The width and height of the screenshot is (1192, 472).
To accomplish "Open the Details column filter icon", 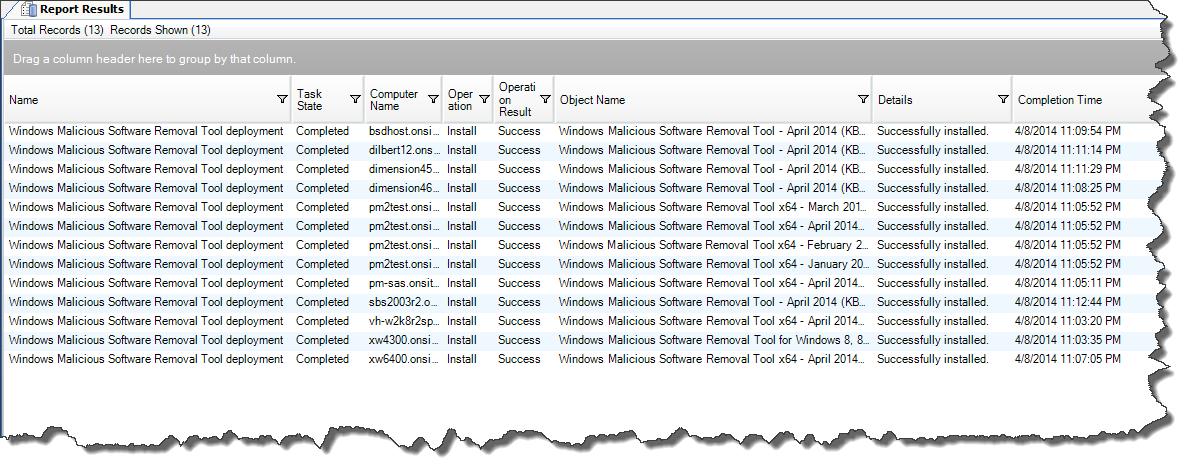I will click(x=1003, y=100).
